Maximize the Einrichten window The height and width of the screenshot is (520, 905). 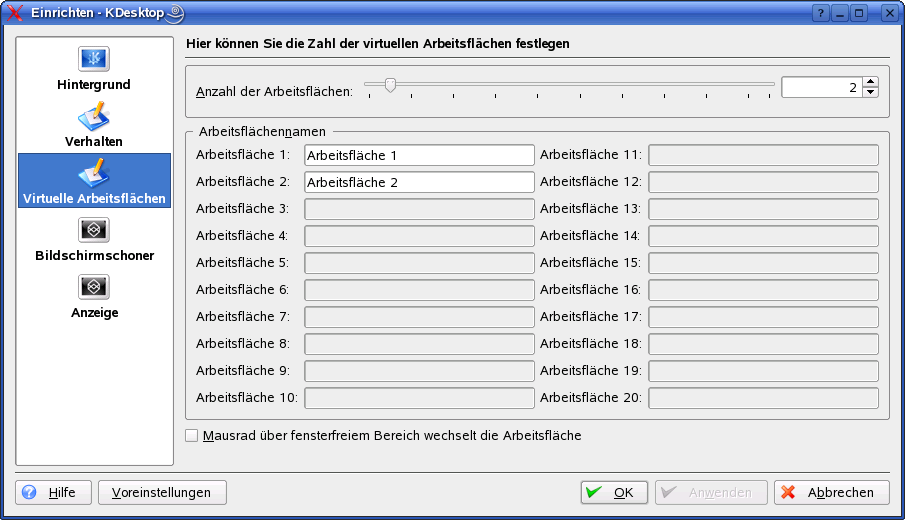[859, 13]
